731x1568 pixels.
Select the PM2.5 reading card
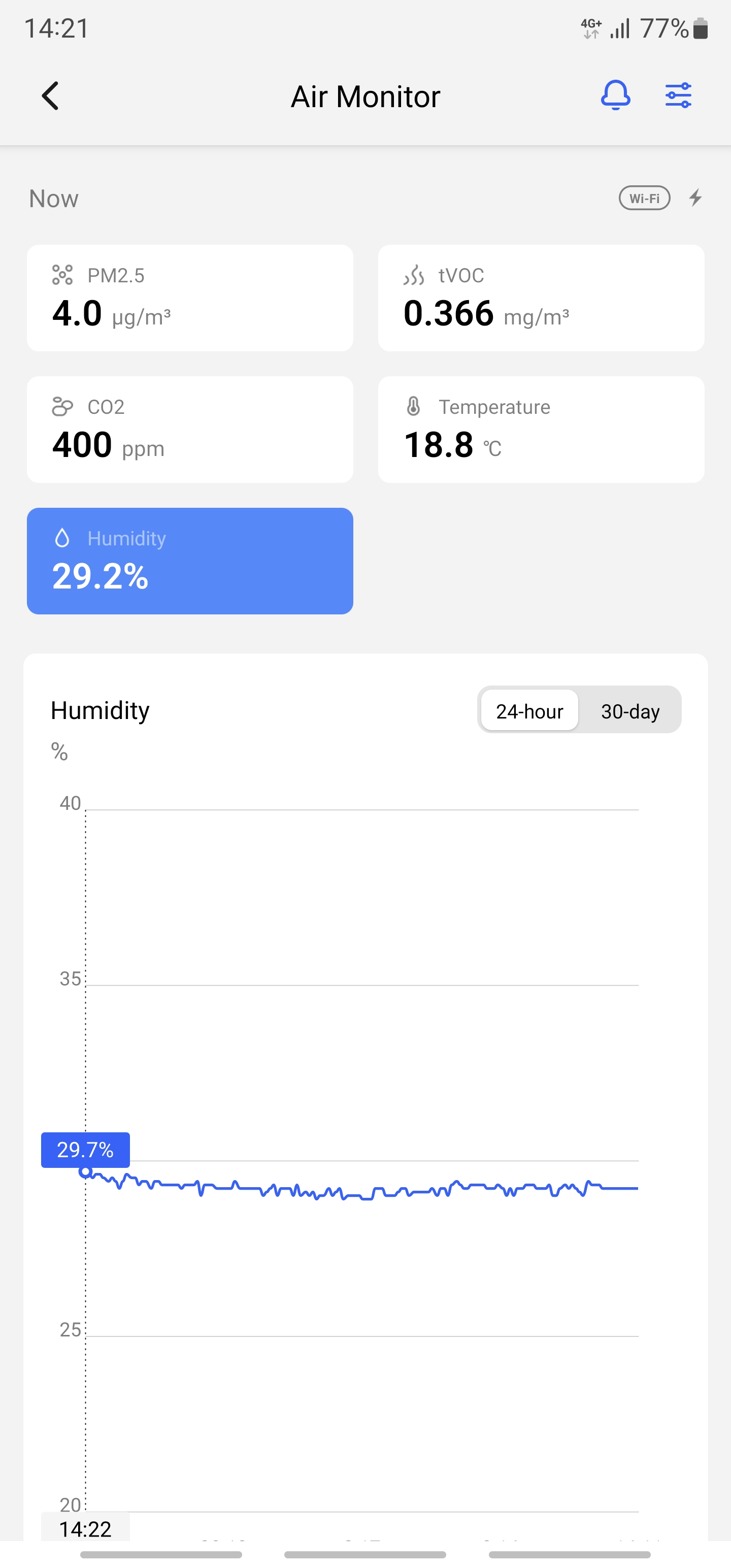coord(190,298)
